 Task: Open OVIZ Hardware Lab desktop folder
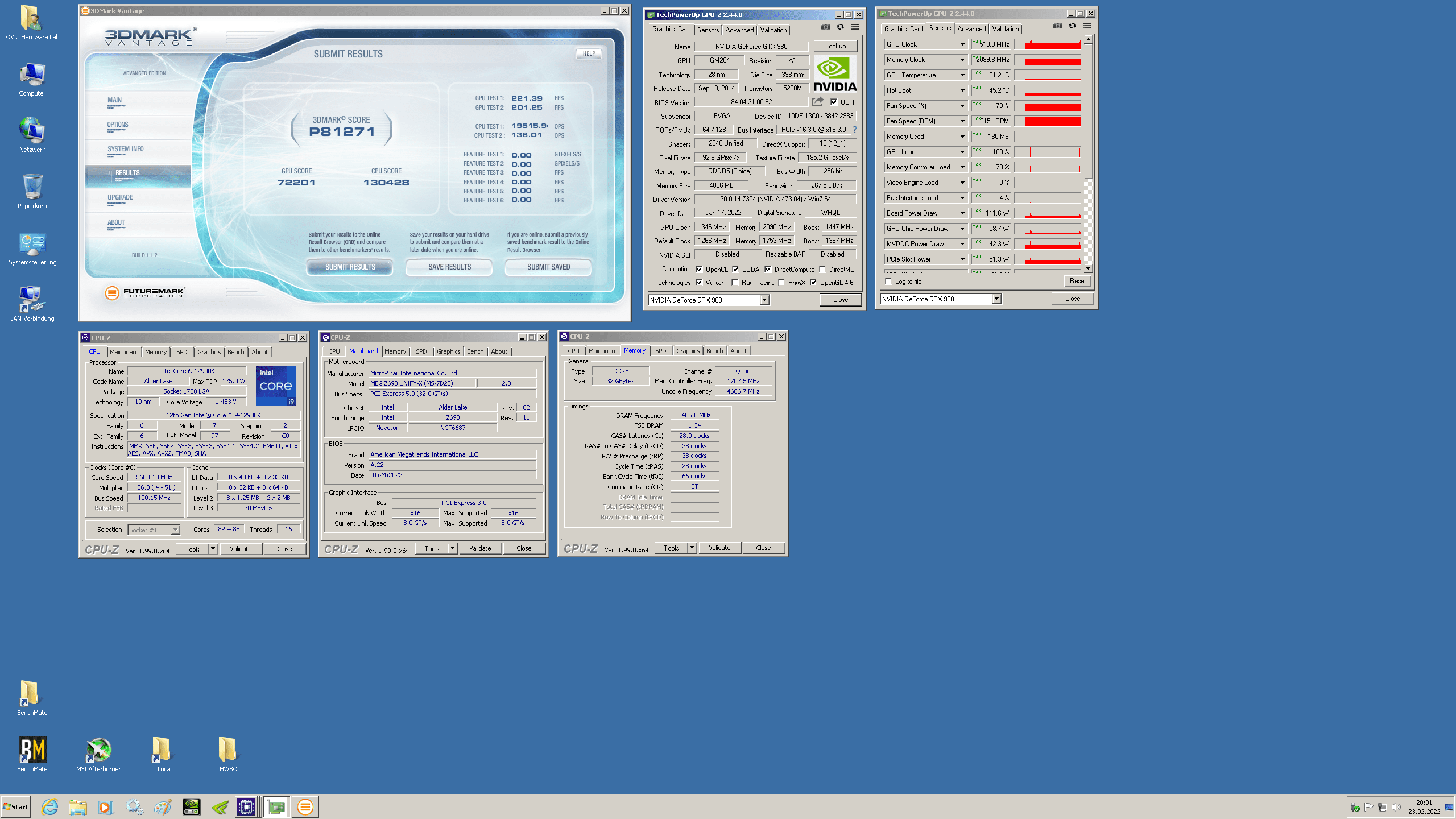32,23
